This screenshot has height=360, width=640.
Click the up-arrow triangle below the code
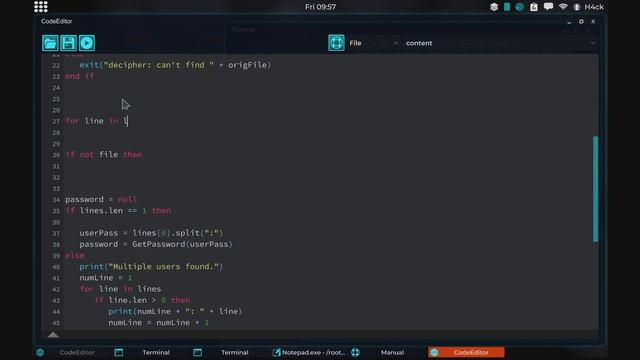pyautogui.click(x=53, y=335)
